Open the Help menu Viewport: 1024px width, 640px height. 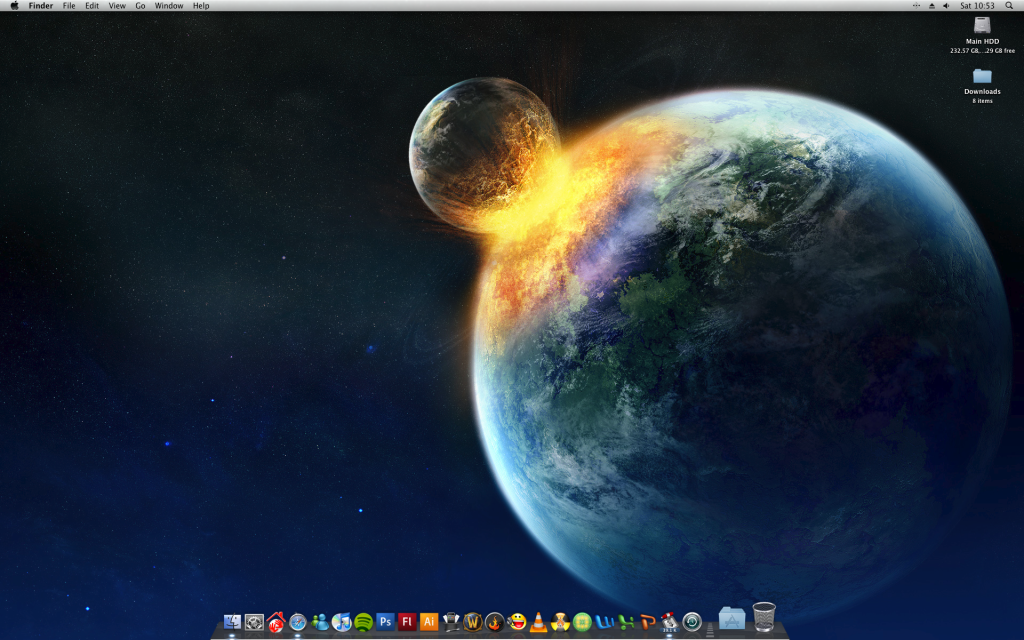click(201, 6)
